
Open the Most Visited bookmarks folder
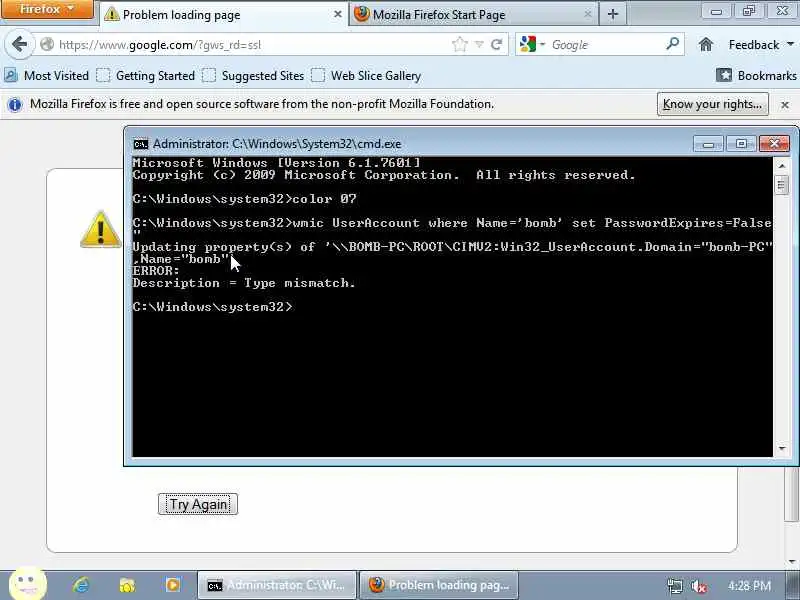46,76
